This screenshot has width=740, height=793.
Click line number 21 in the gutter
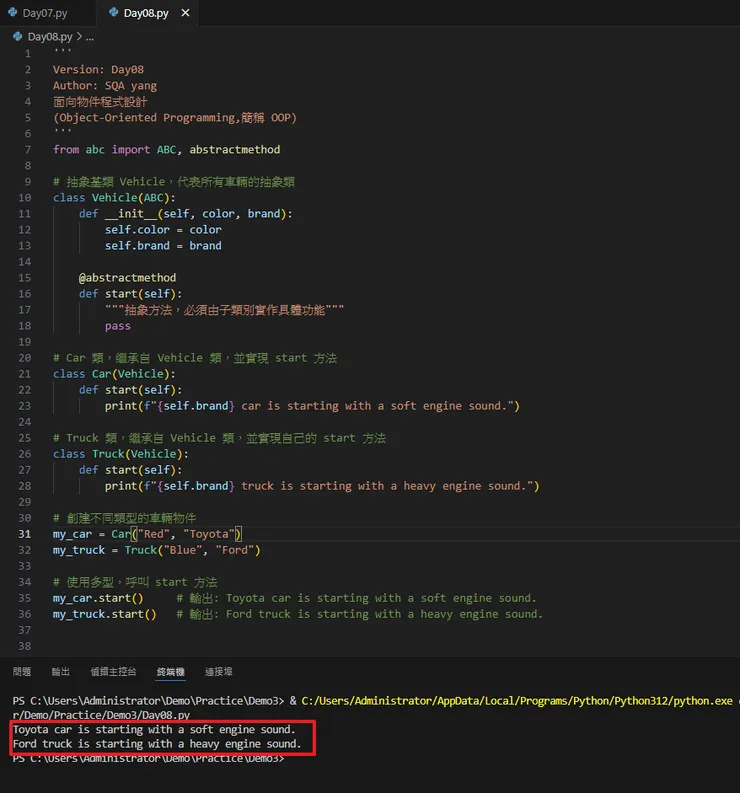click(25, 374)
